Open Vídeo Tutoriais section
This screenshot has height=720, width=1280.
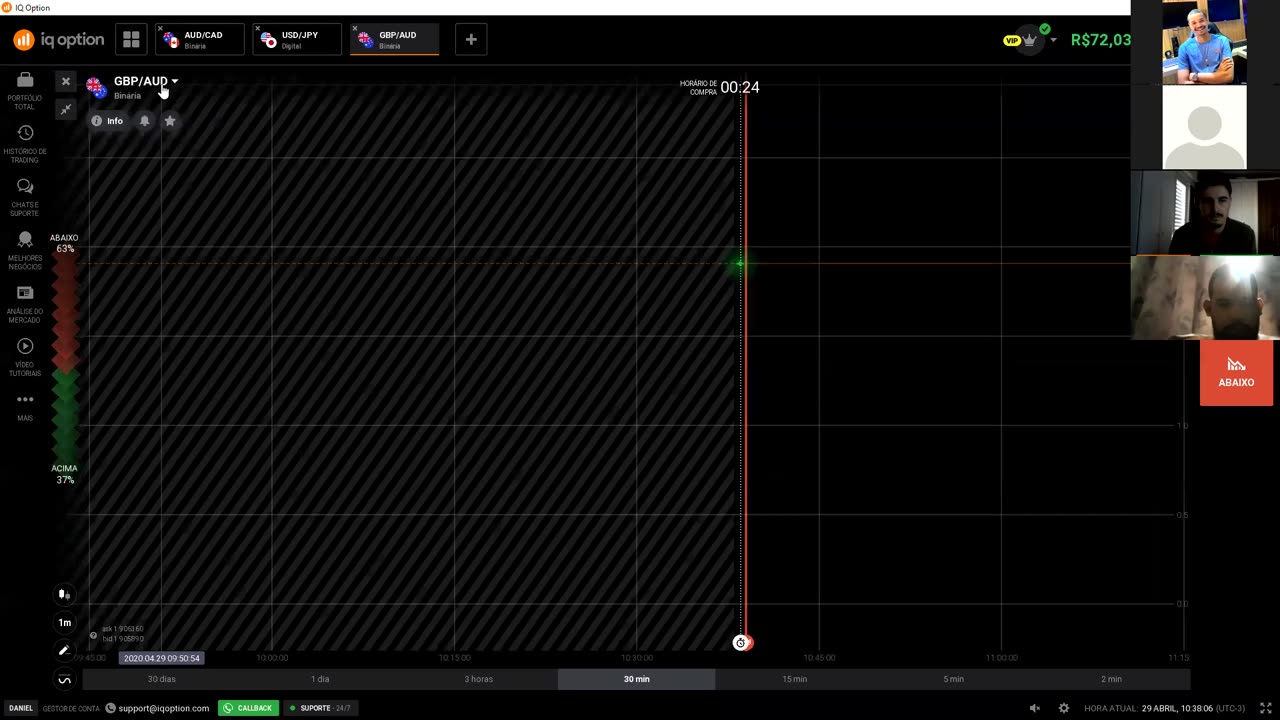coord(25,357)
